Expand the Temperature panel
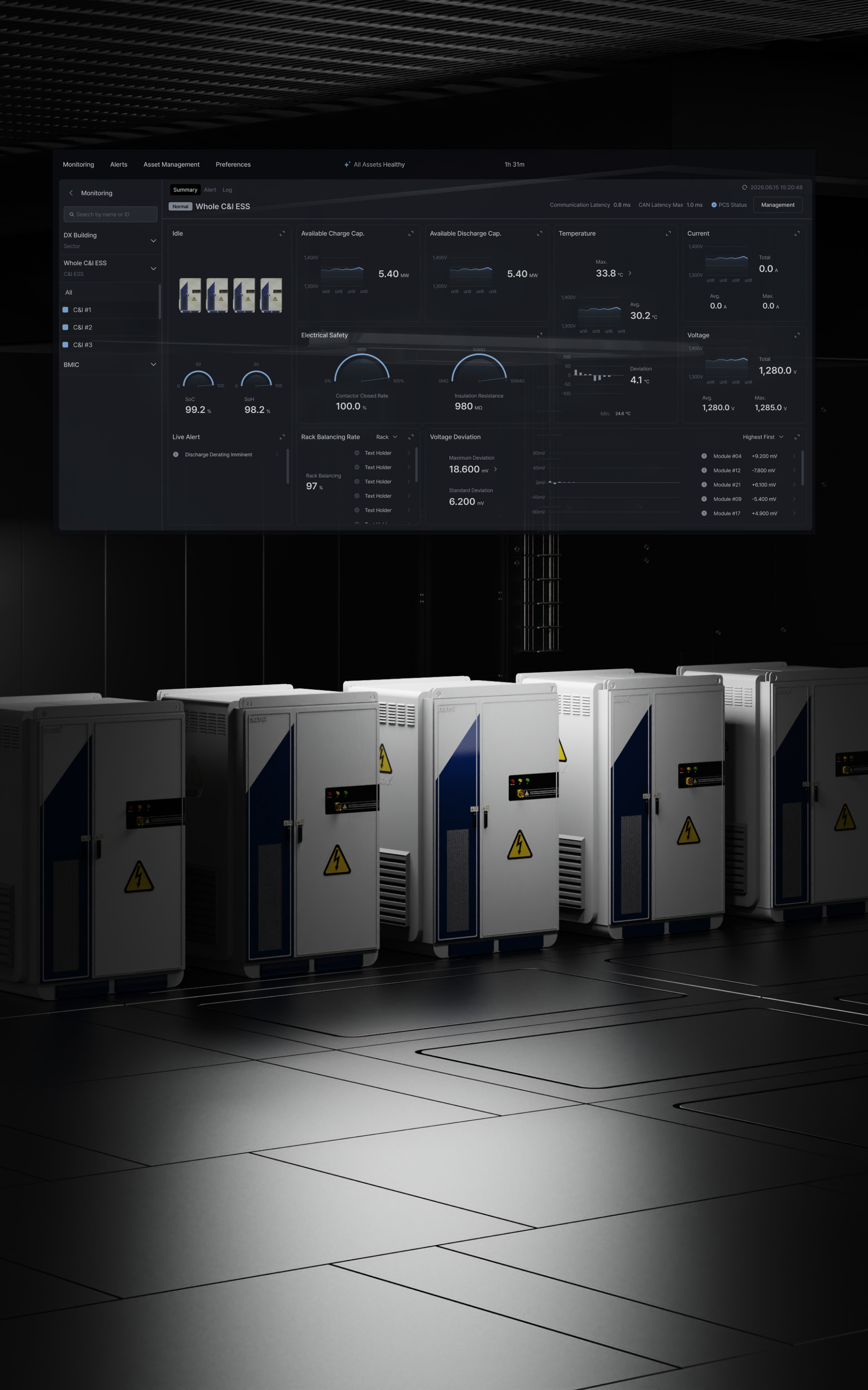The width and height of the screenshot is (868, 1390). point(668,233)
